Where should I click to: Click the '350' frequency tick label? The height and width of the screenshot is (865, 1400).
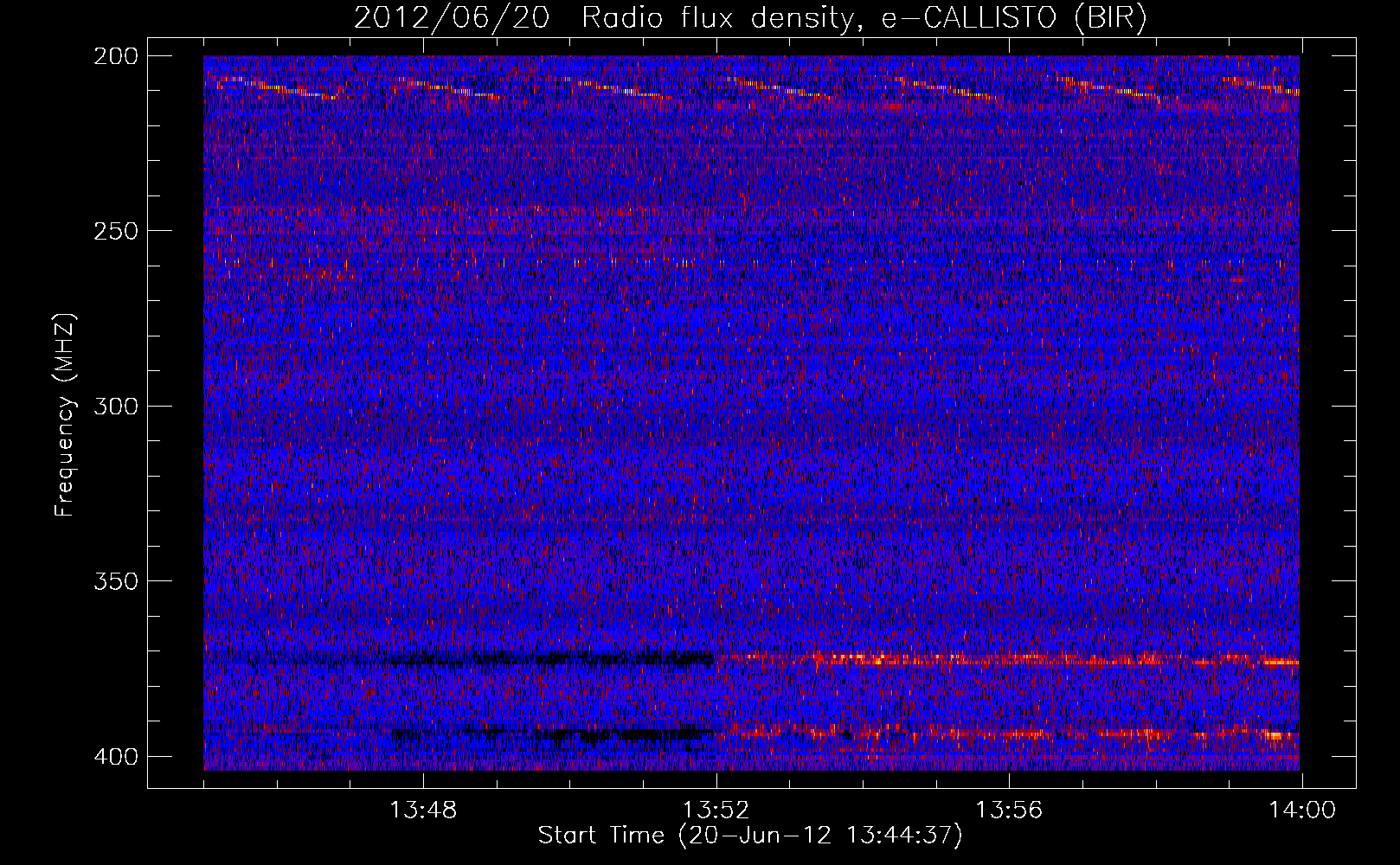pos(115,580)
